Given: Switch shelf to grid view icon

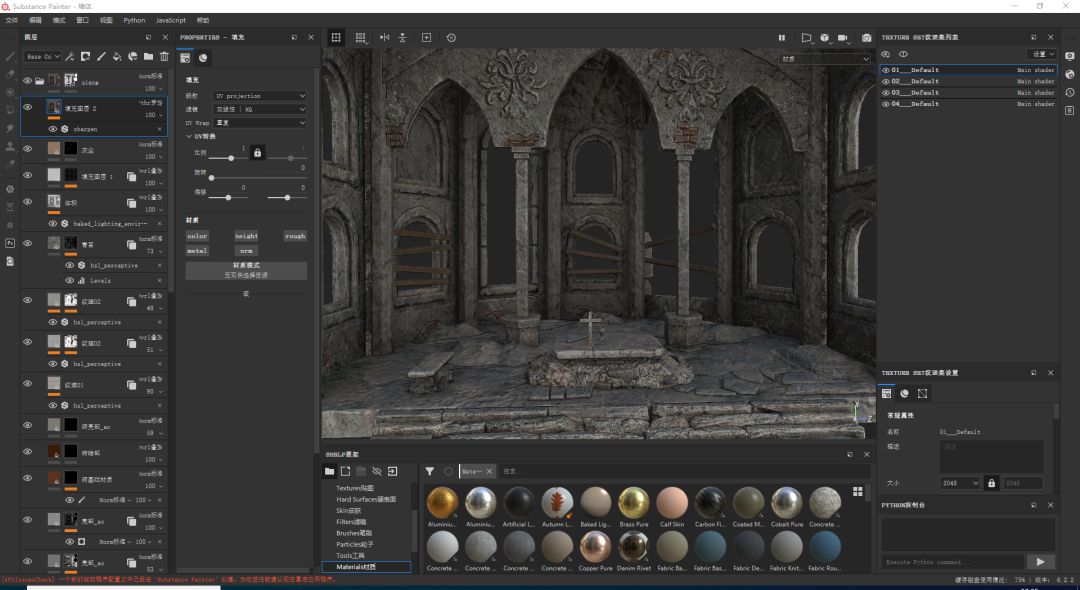Looking at the screenshot, I should point(857,491).
